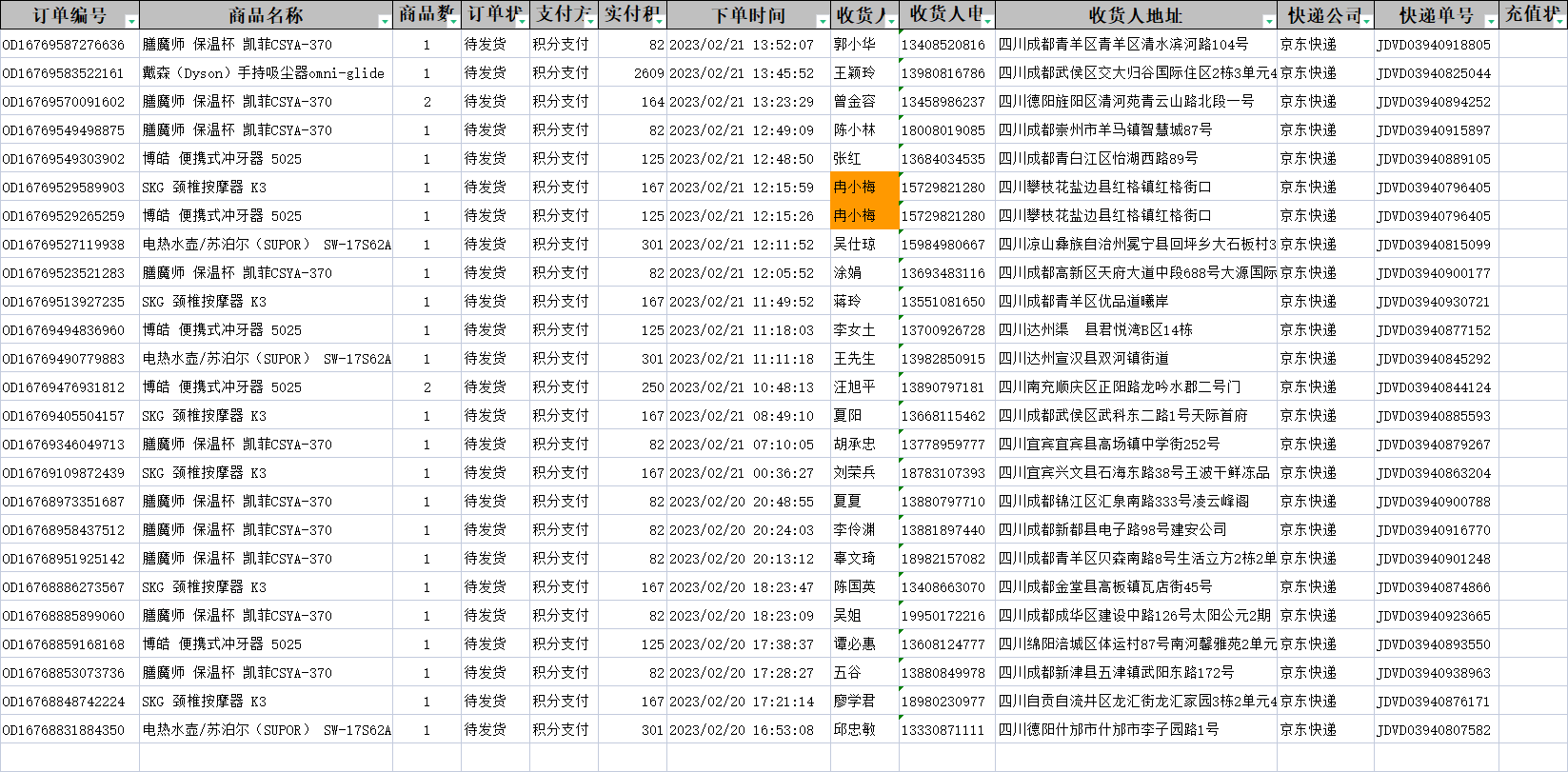The height and width of the screenshot is (772, 1568).
Task: Open the 支付方 column filter arrow
Action: coord(590,21)
